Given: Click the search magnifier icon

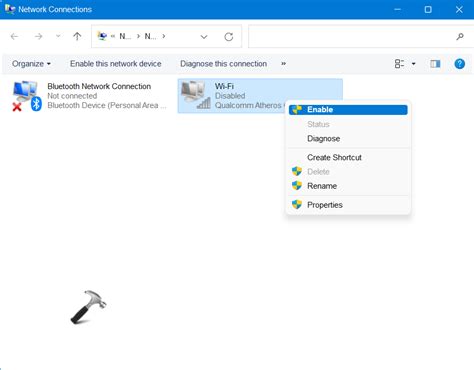Looking at the screenshot, I should 460,36.
